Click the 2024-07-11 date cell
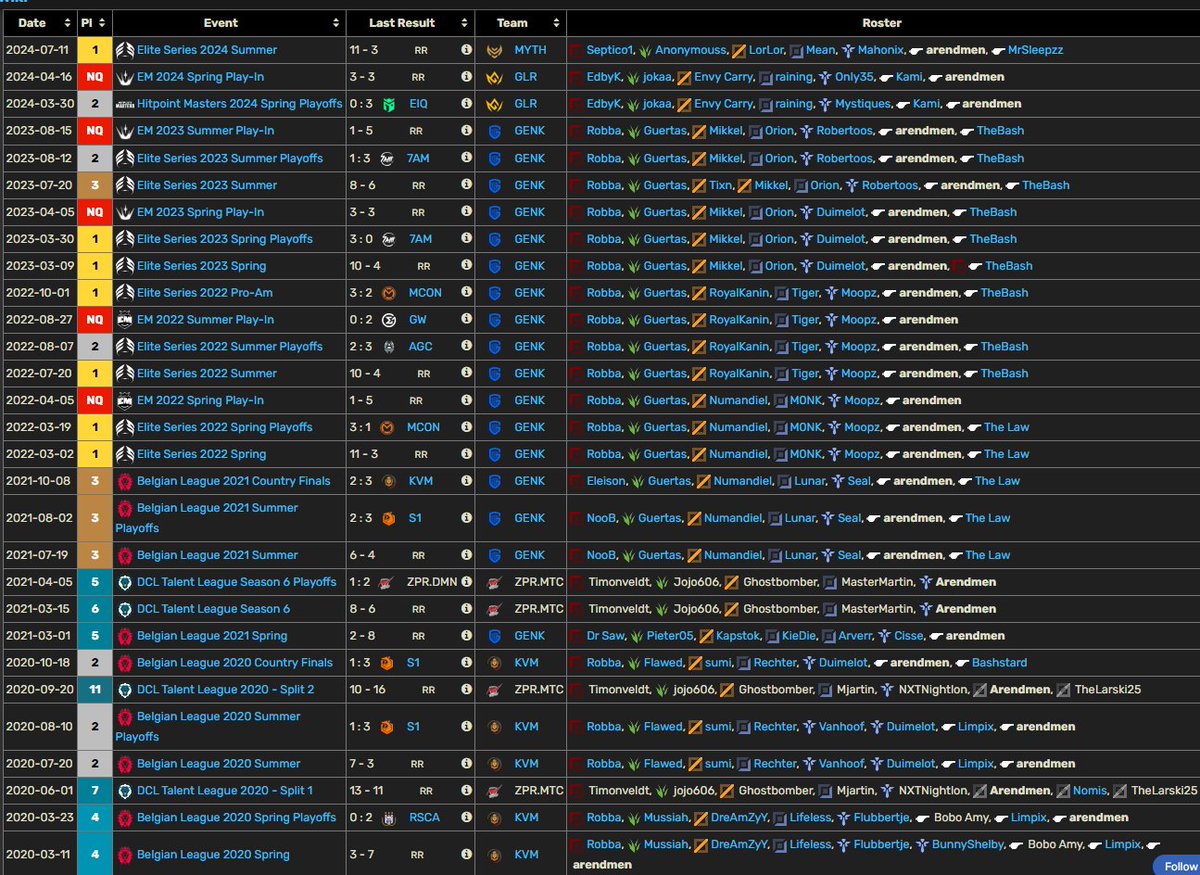Image resolution: width=1200 pixels, height=875 pixels. [39, 50]
